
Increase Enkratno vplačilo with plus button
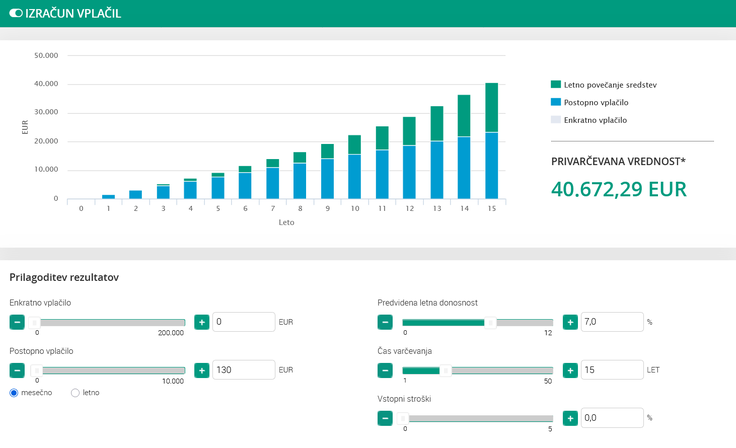pyautogui.click(x=201, y=322)
